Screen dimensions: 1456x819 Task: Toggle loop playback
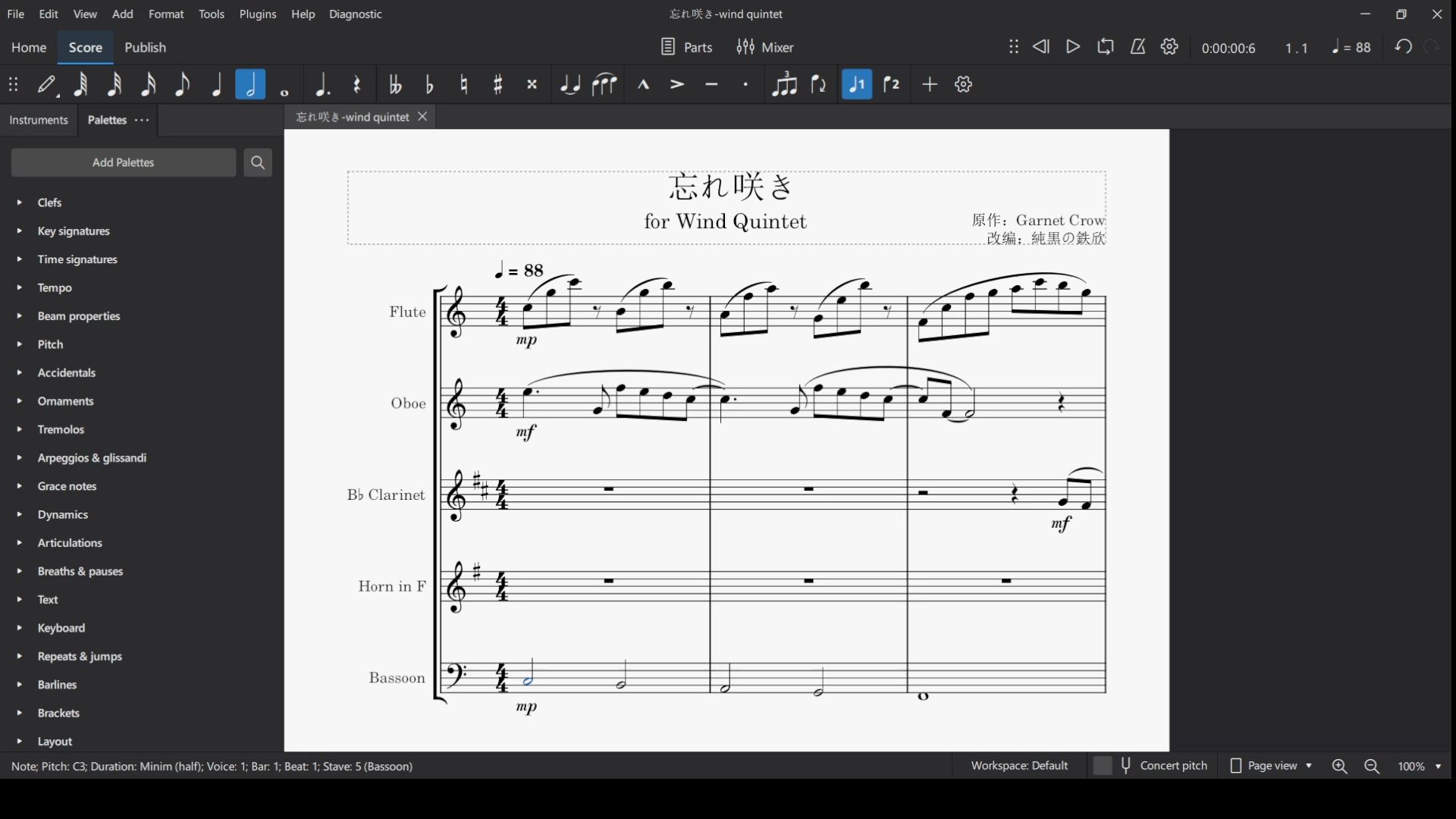click(1106, 47)
